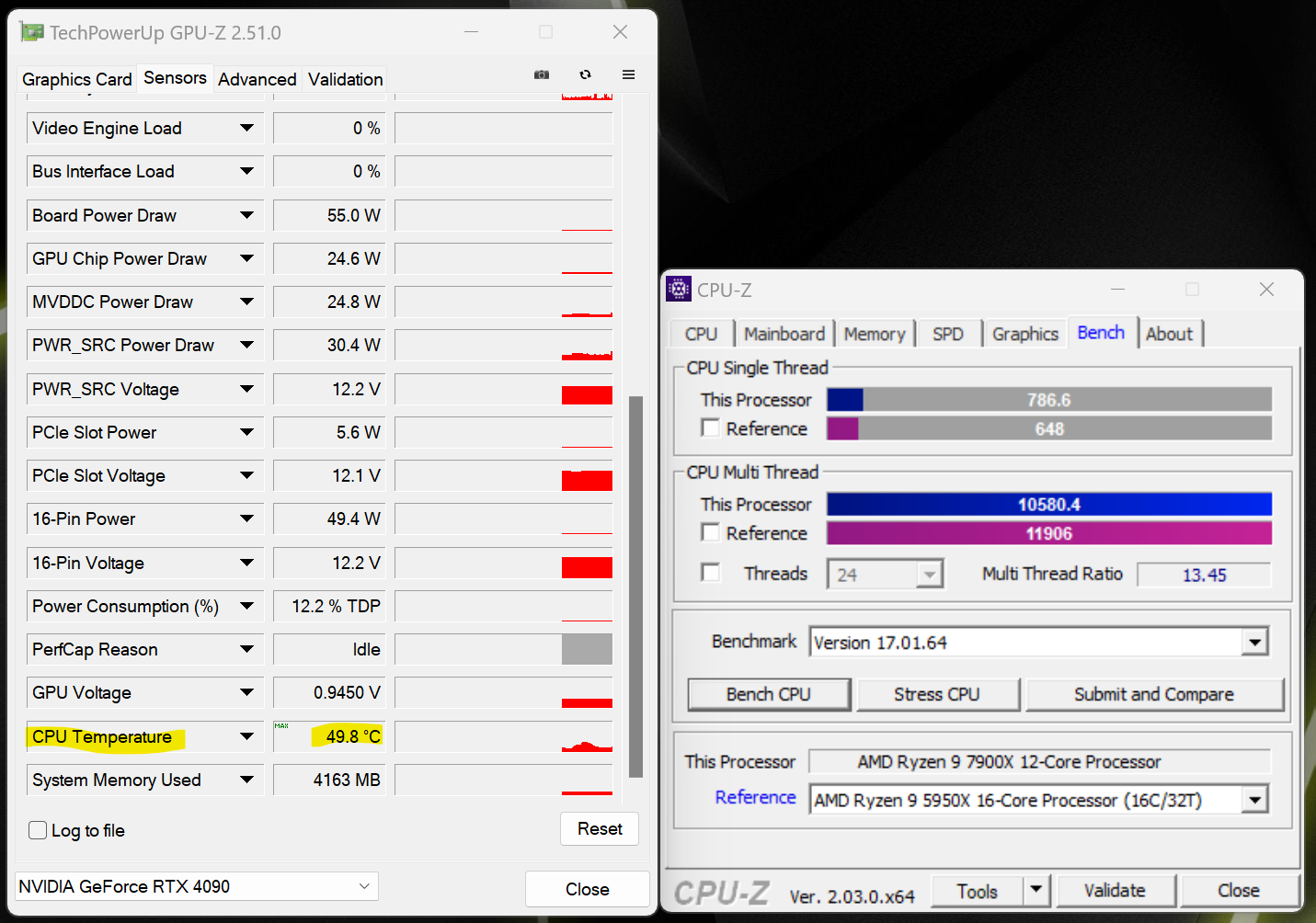This screenshot has height=923, width=1316.
Task: Open the About tab in CPU-Z
Action: [1170, 334]
